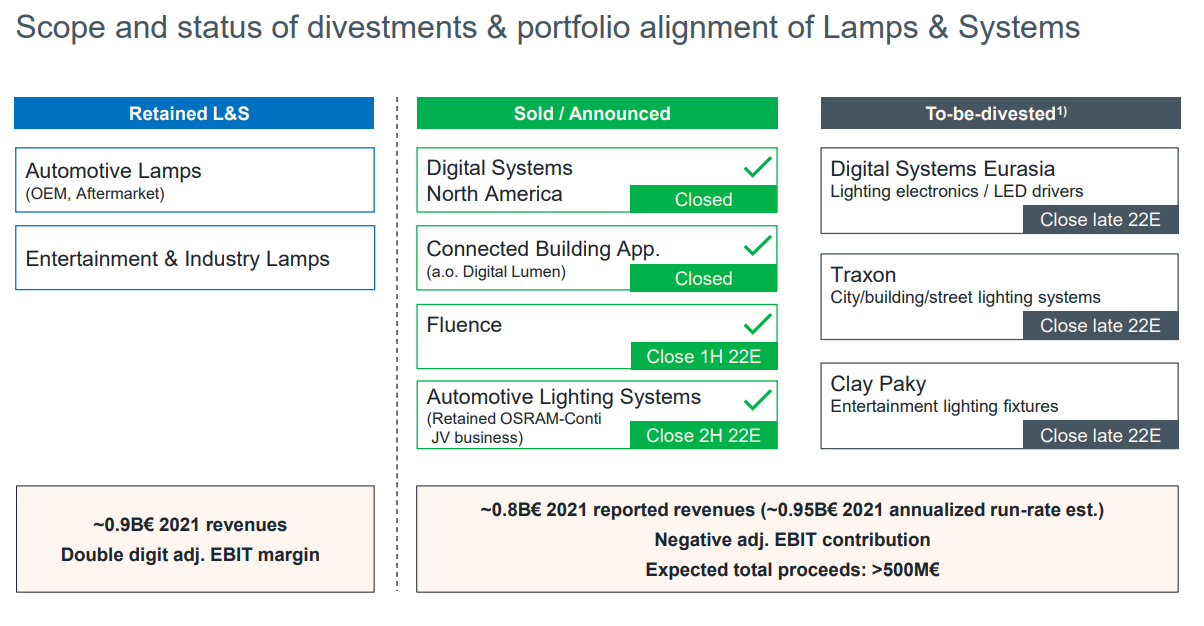The width and height of the screenshot is (1204, 626).
Task: Click the Closed badge under Connected Building App.
Action: coord(703,278)
